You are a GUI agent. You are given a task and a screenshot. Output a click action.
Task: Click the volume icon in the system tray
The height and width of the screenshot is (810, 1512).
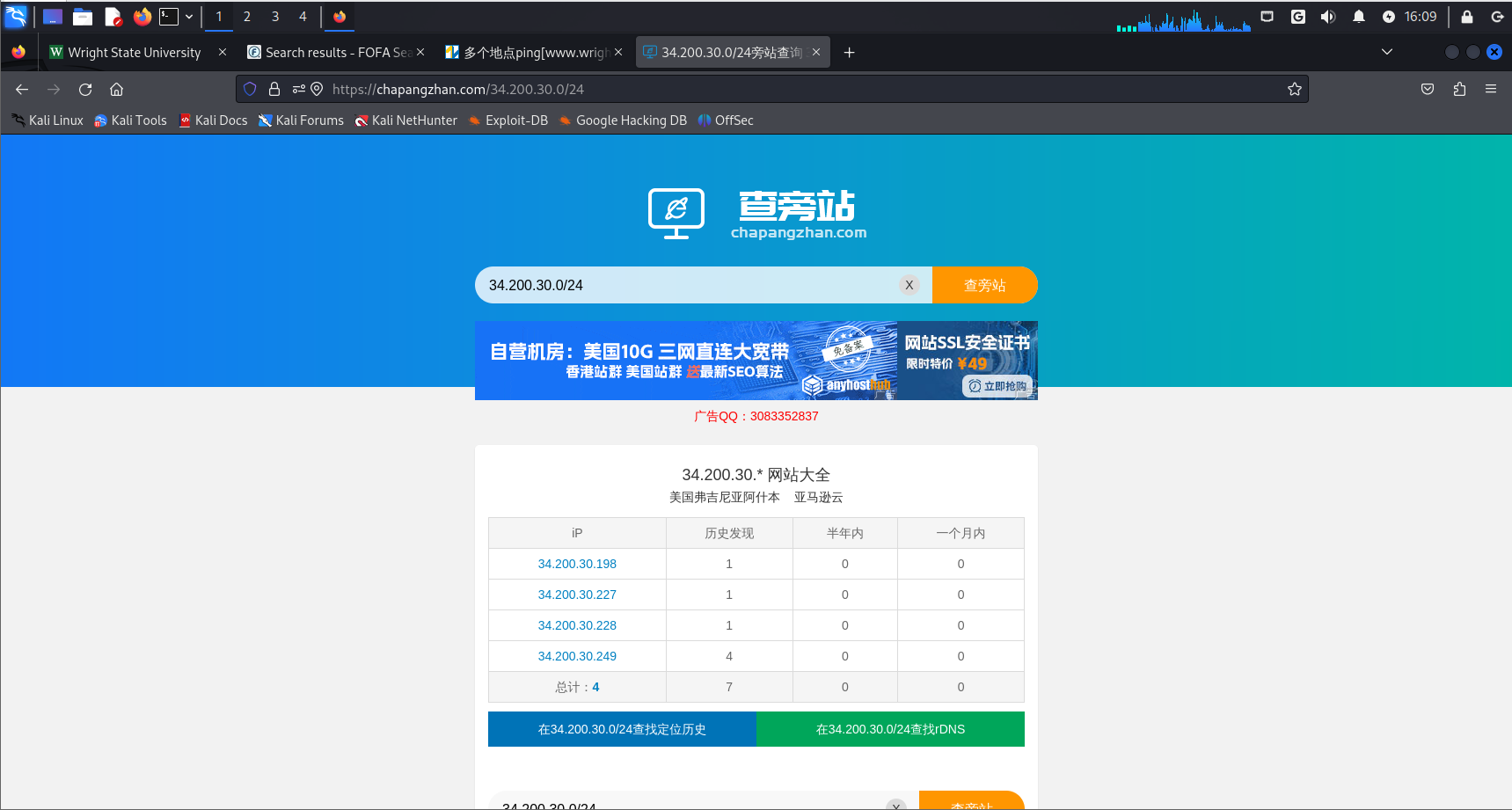[x=1328, y=17]
